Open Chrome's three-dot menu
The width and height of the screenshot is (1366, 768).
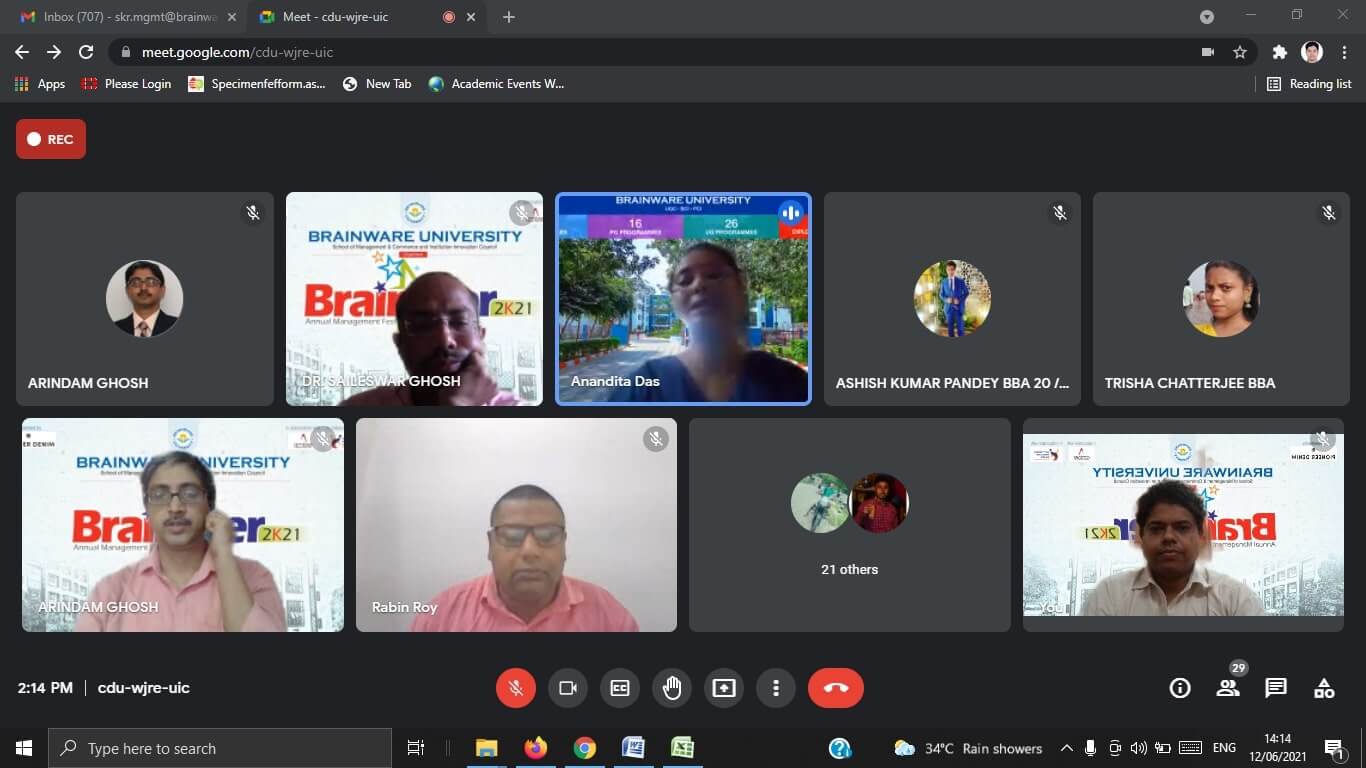1345,52
